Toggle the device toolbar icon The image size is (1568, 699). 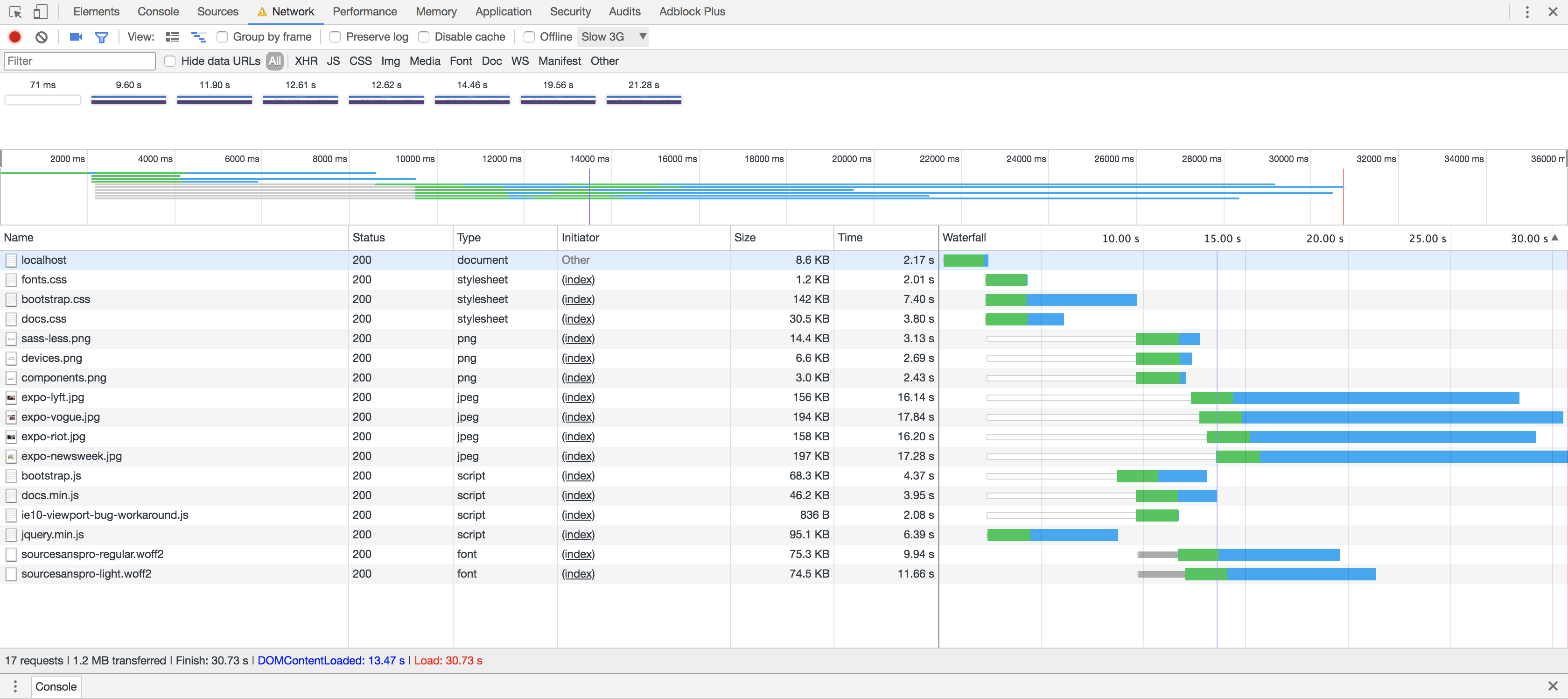pyautogui.click(x=40, y=12)
